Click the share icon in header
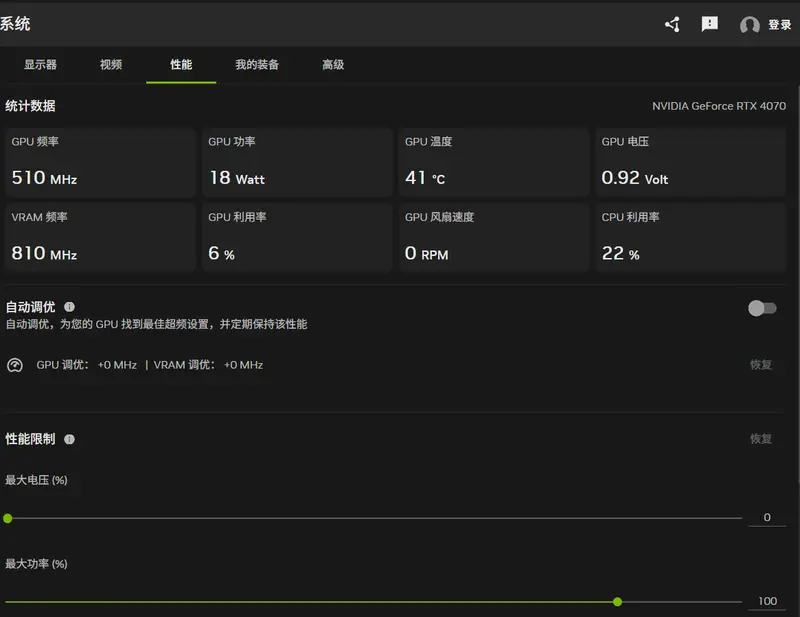Image resolution: width=800 pixels, height=617 pixels. coord(672,24)
